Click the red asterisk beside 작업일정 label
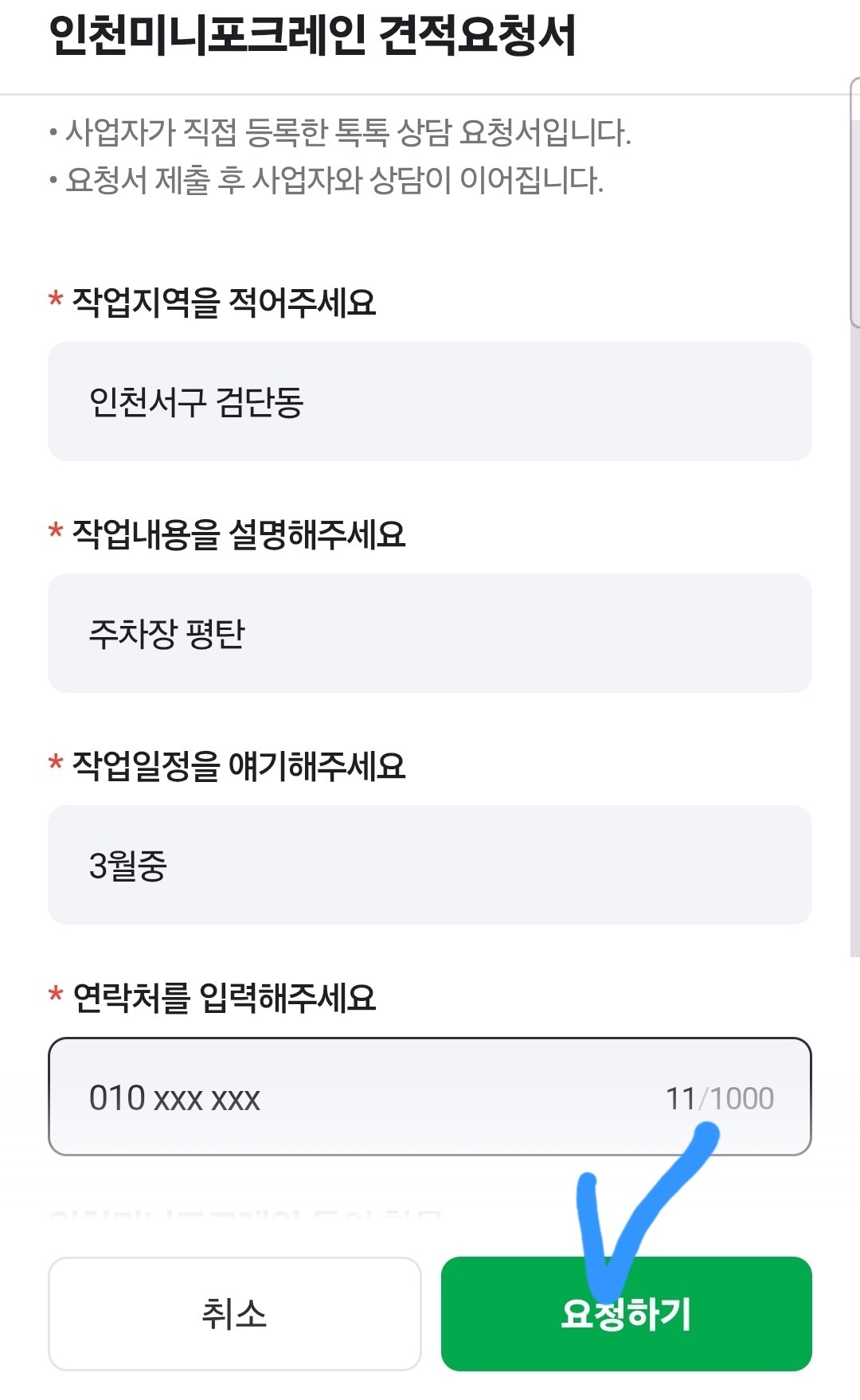This screenshot has width=860, height=1400. click(56, 764)
